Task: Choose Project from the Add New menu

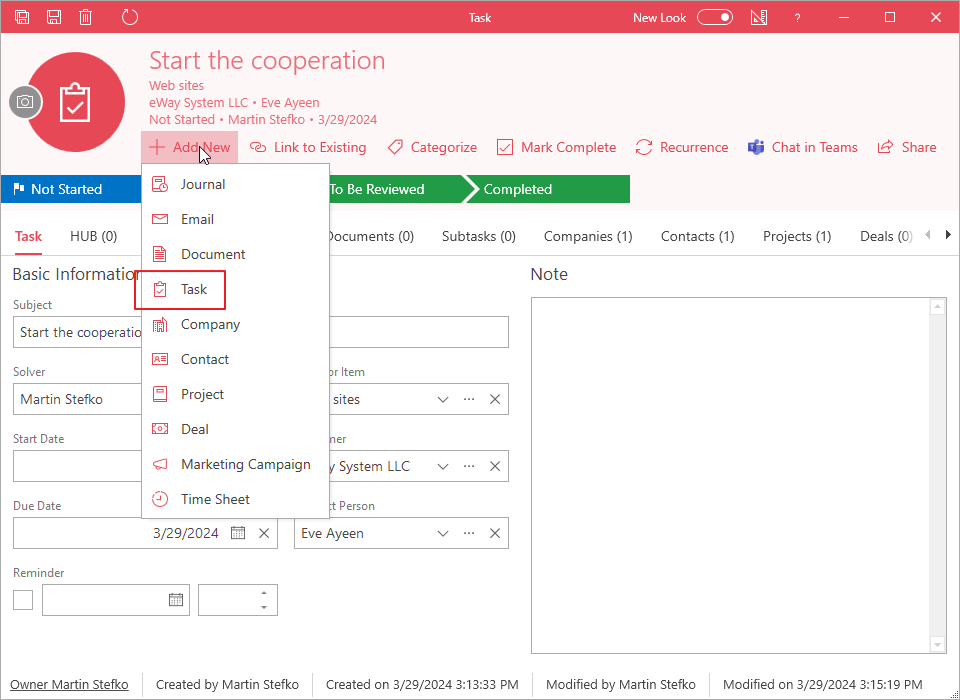Action: (236, 394)
